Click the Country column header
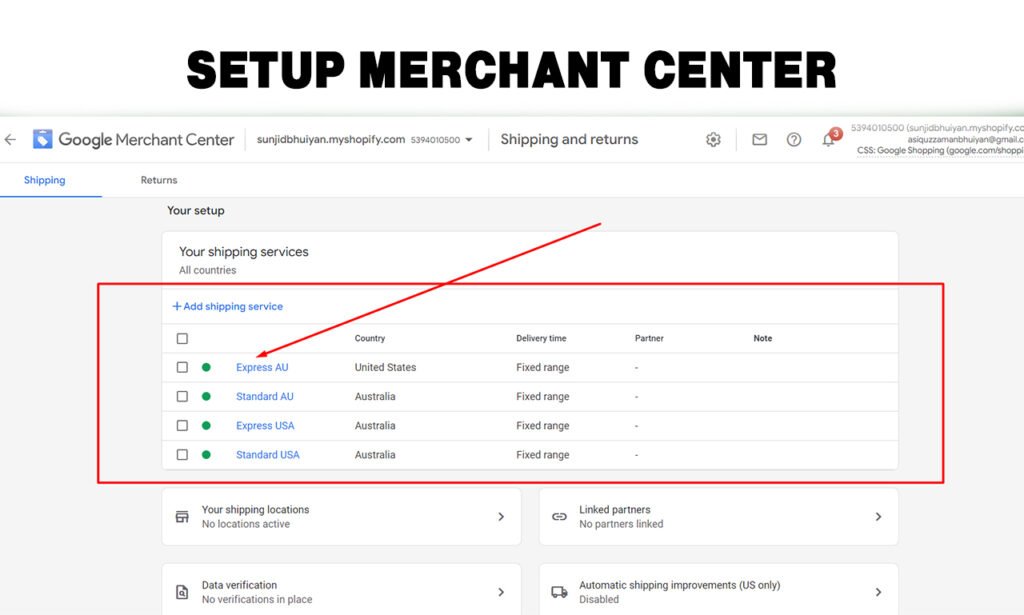1024x615 pixels. pos(370,338)
